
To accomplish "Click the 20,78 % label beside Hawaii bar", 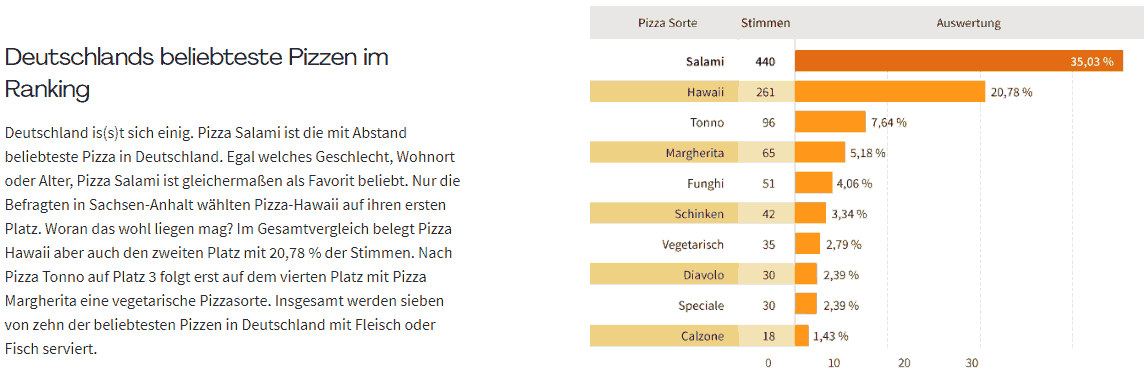I will coord(1011,92).
